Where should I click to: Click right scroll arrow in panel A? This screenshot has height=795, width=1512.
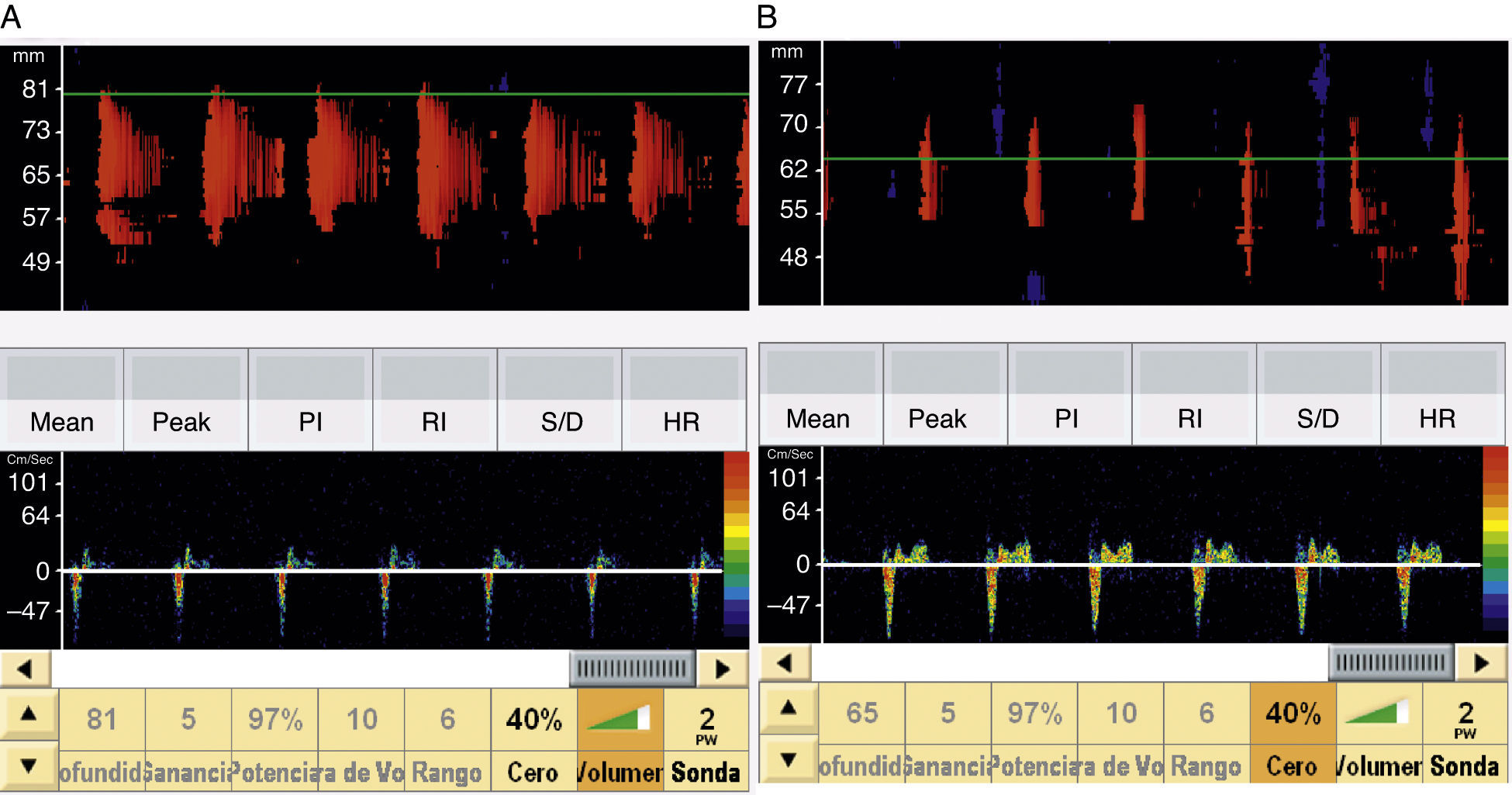point(722,669)
